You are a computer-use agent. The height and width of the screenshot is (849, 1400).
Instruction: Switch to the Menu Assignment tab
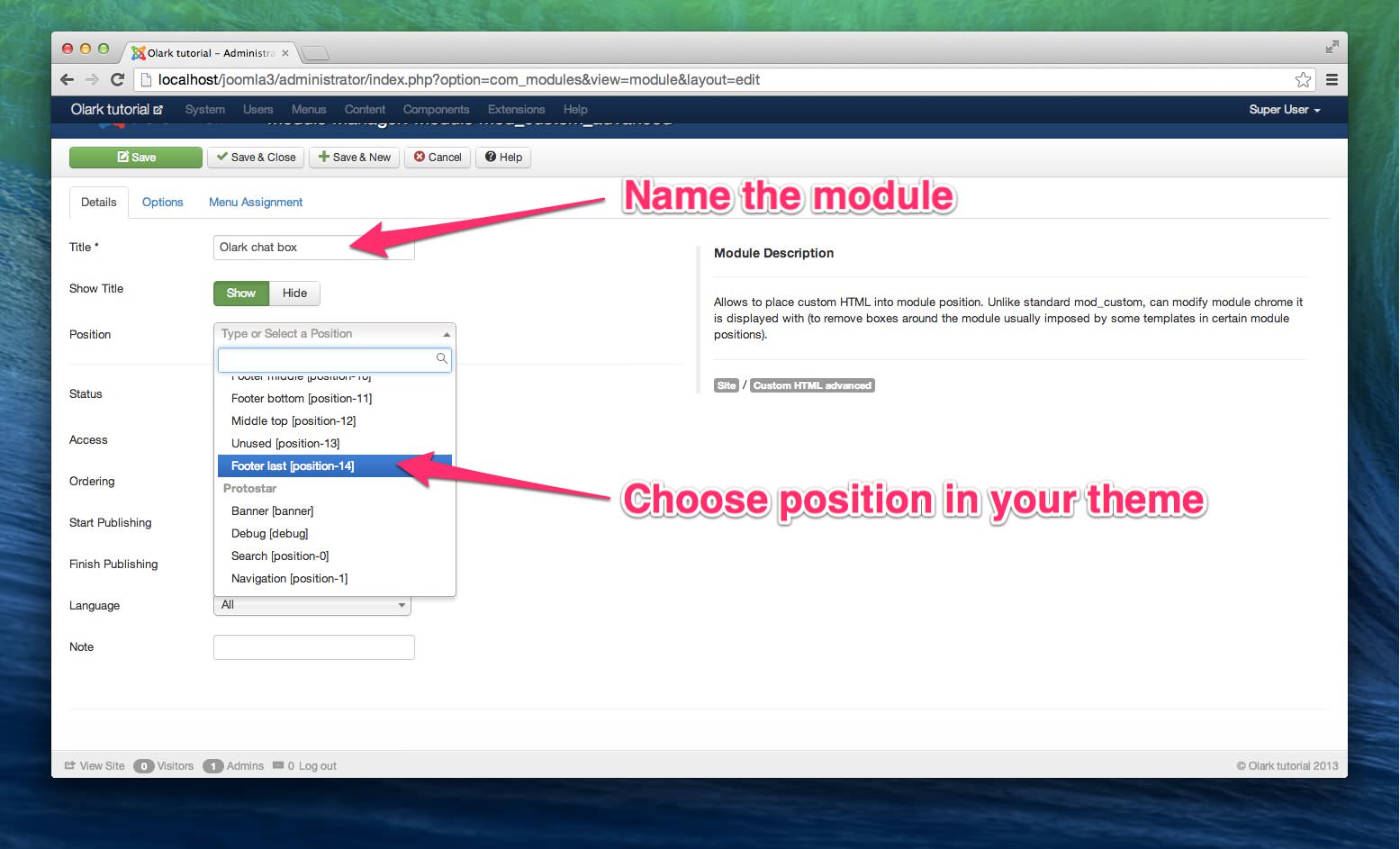coord(256,203)
